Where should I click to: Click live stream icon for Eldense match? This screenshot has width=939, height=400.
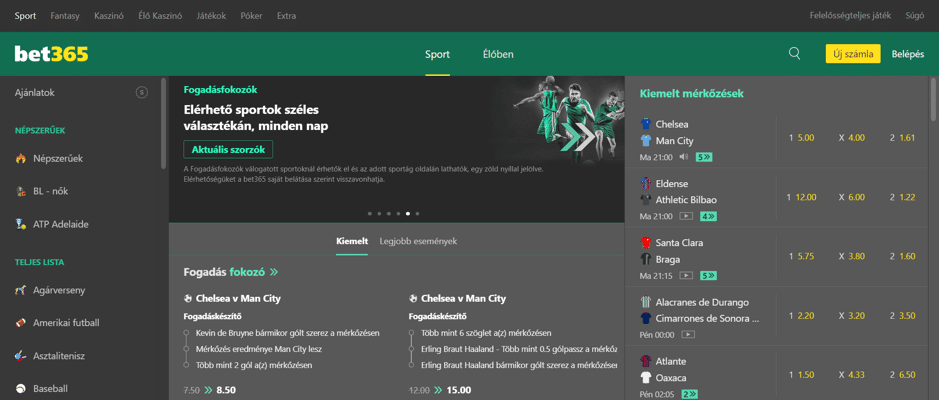686,216
